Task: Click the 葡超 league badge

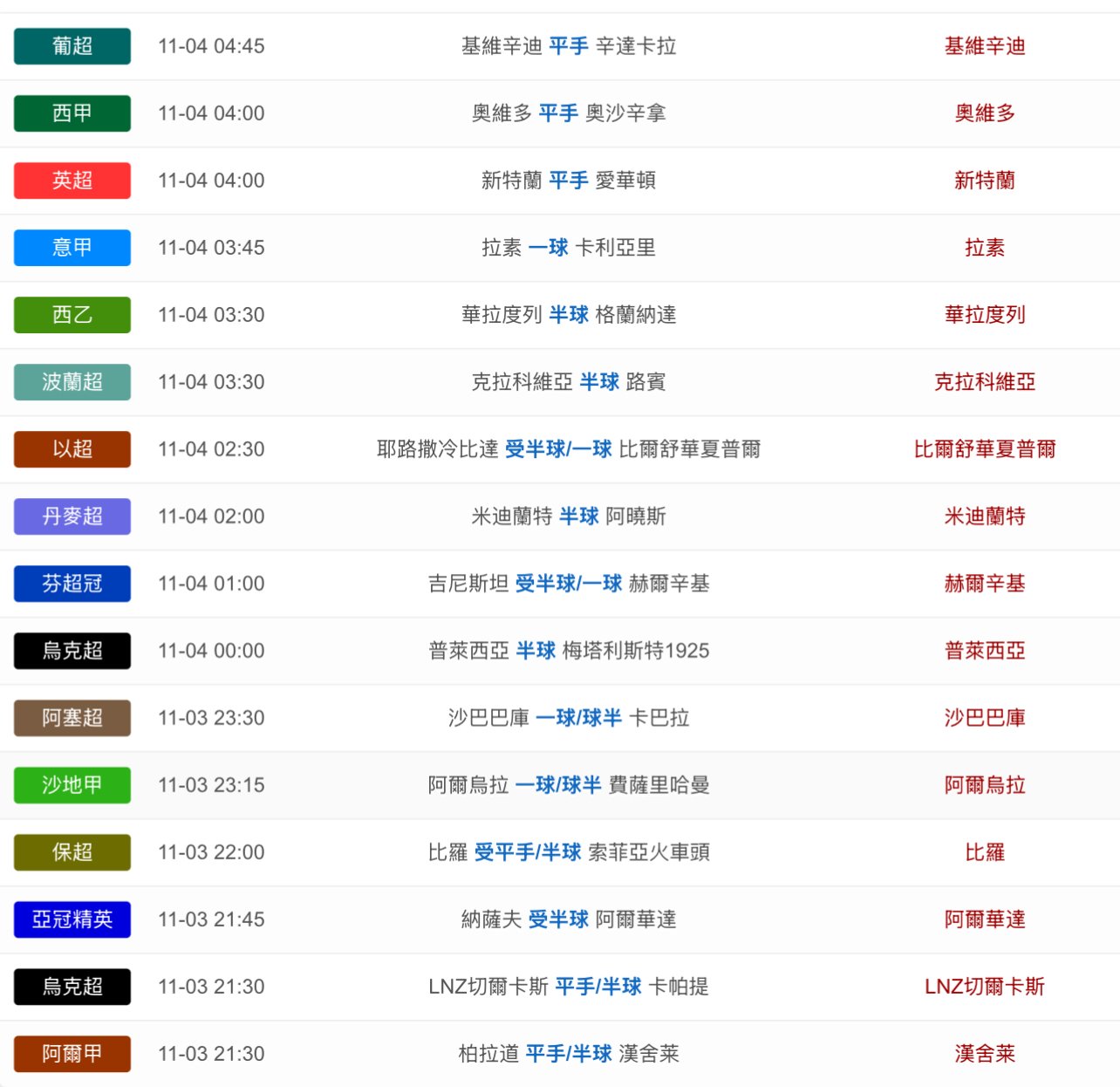Action: (72, 46)
